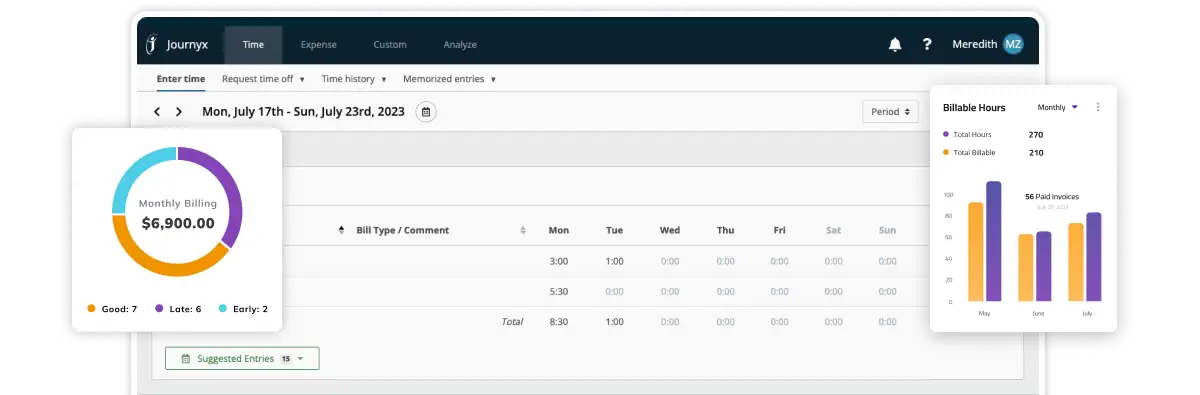Viewport: 1200px width, 395px height.
Task: Go to the next week arrow
Action: [179, 112]
